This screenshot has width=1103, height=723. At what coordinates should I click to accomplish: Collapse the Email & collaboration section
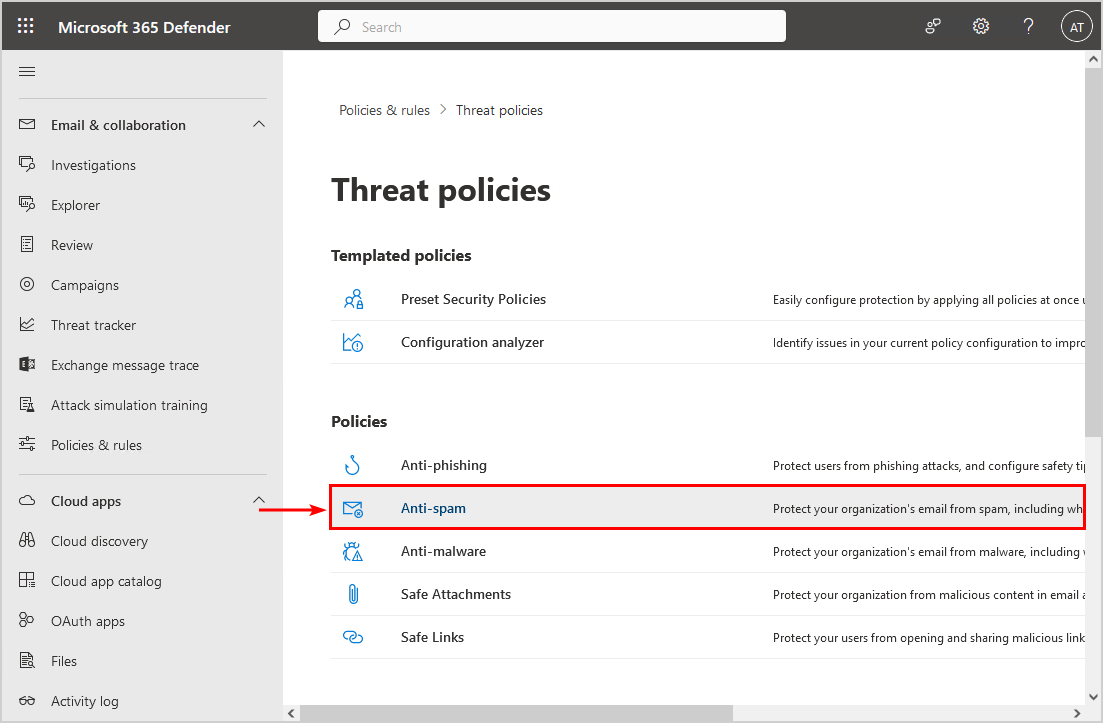(259, 124)
